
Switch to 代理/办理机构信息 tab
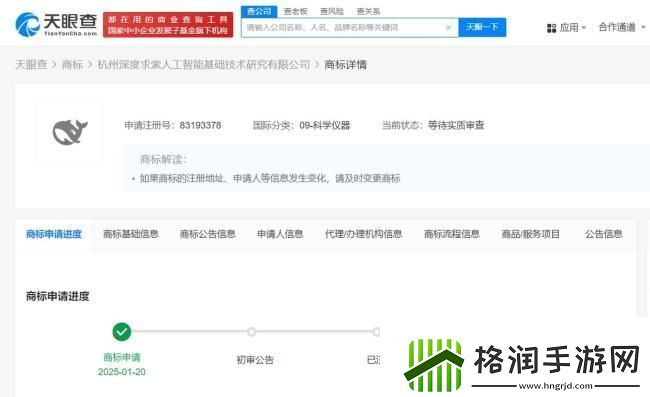(x=364, y=234)
